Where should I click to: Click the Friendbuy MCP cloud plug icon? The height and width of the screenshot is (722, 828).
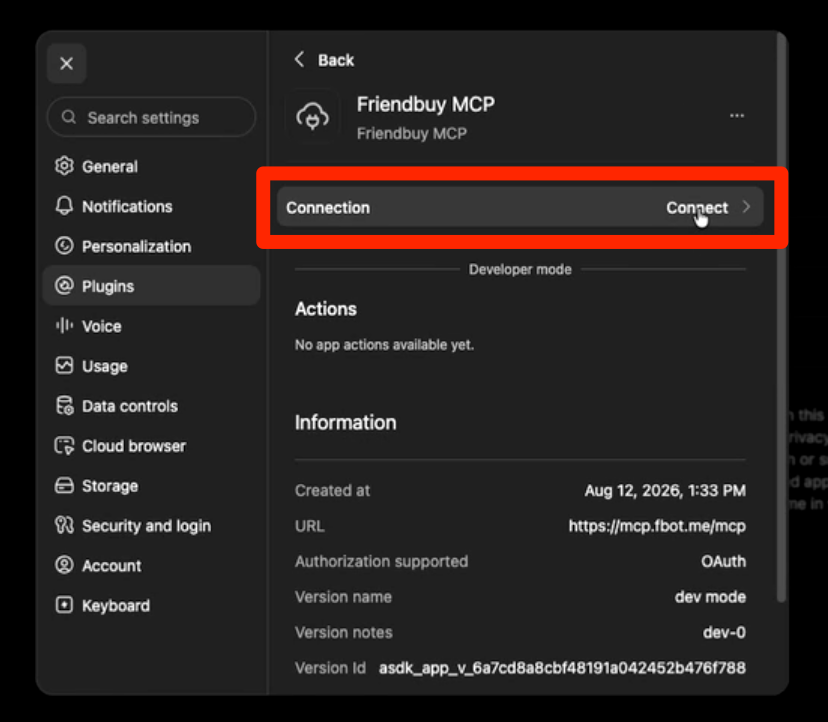[313, 116]
